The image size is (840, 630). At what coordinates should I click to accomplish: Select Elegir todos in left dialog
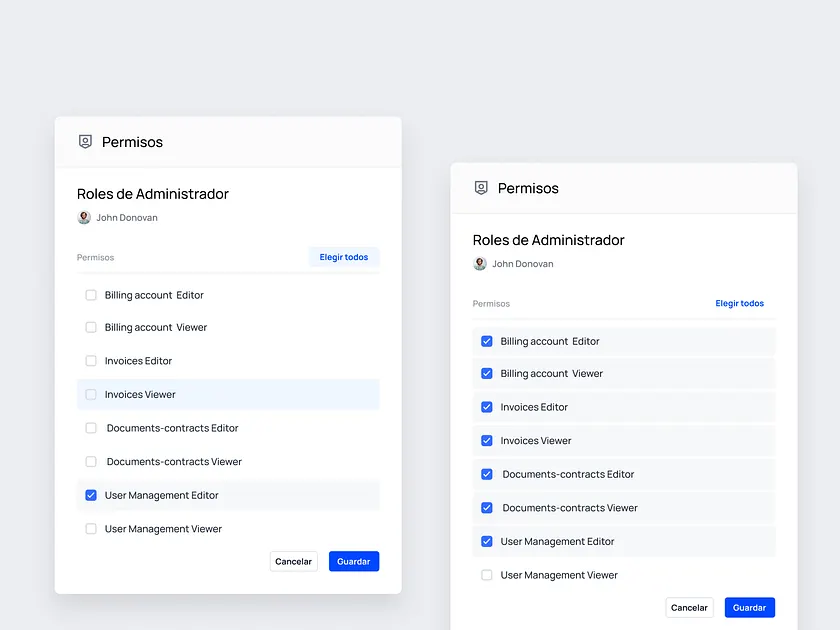tap(343, 257)
